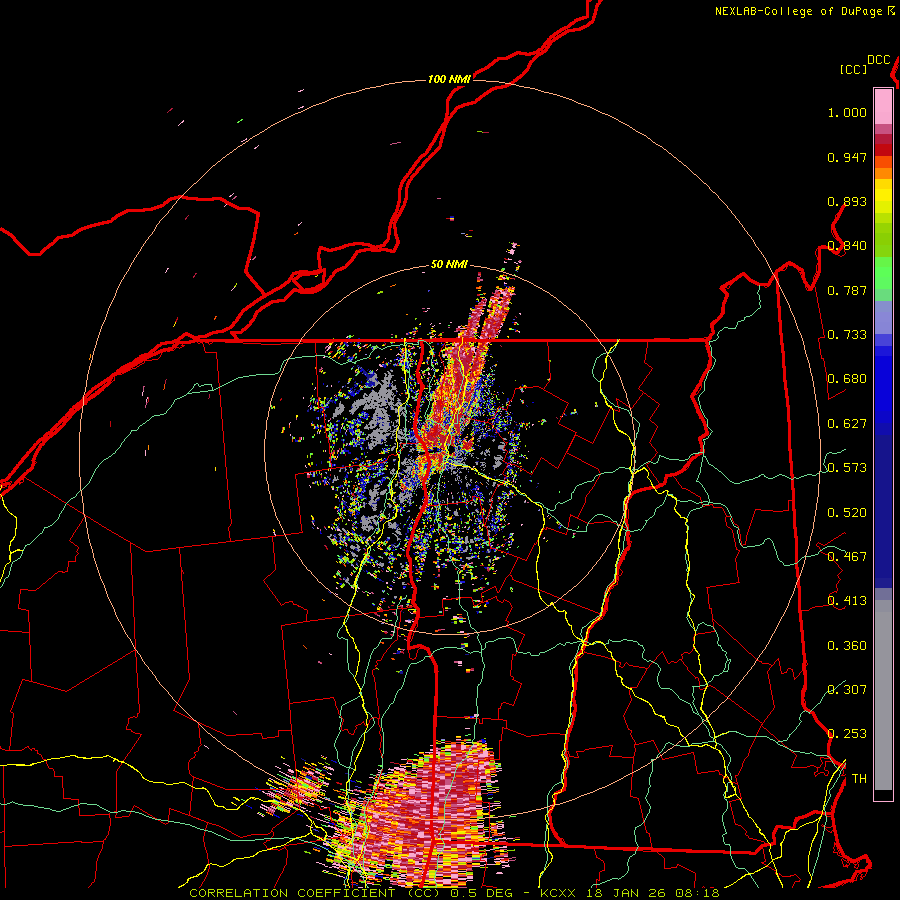
Task: Select the 0.787 scale value
Action: [x=847, y=290]
